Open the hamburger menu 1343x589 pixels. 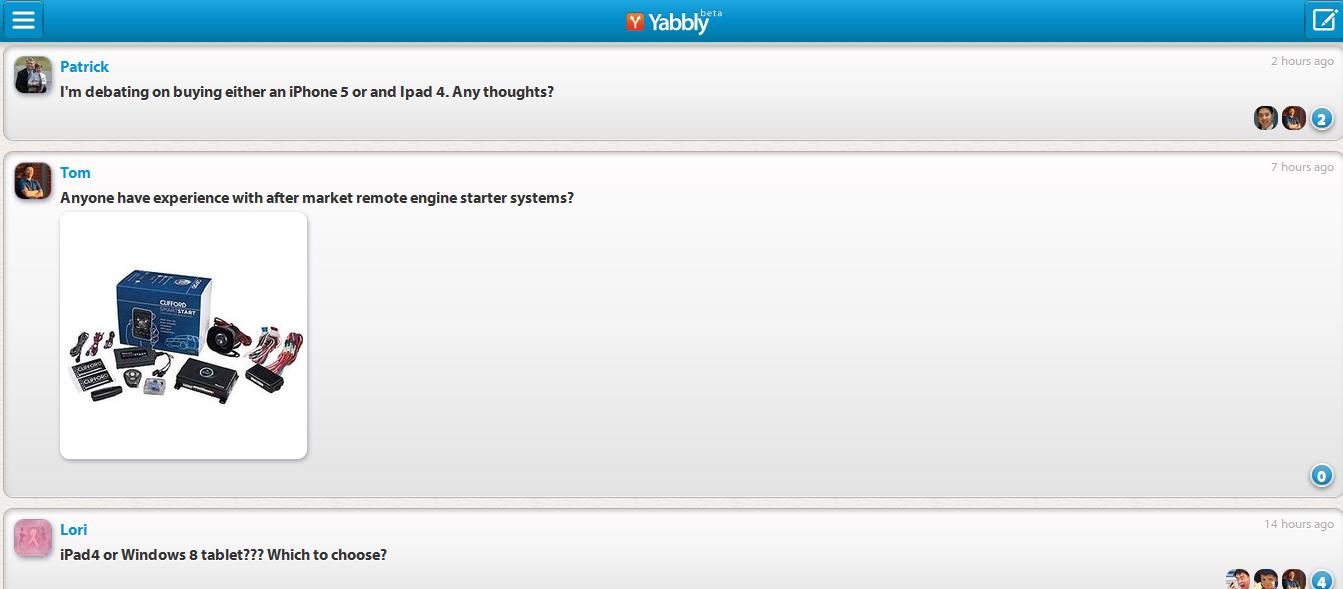[22, 20]
